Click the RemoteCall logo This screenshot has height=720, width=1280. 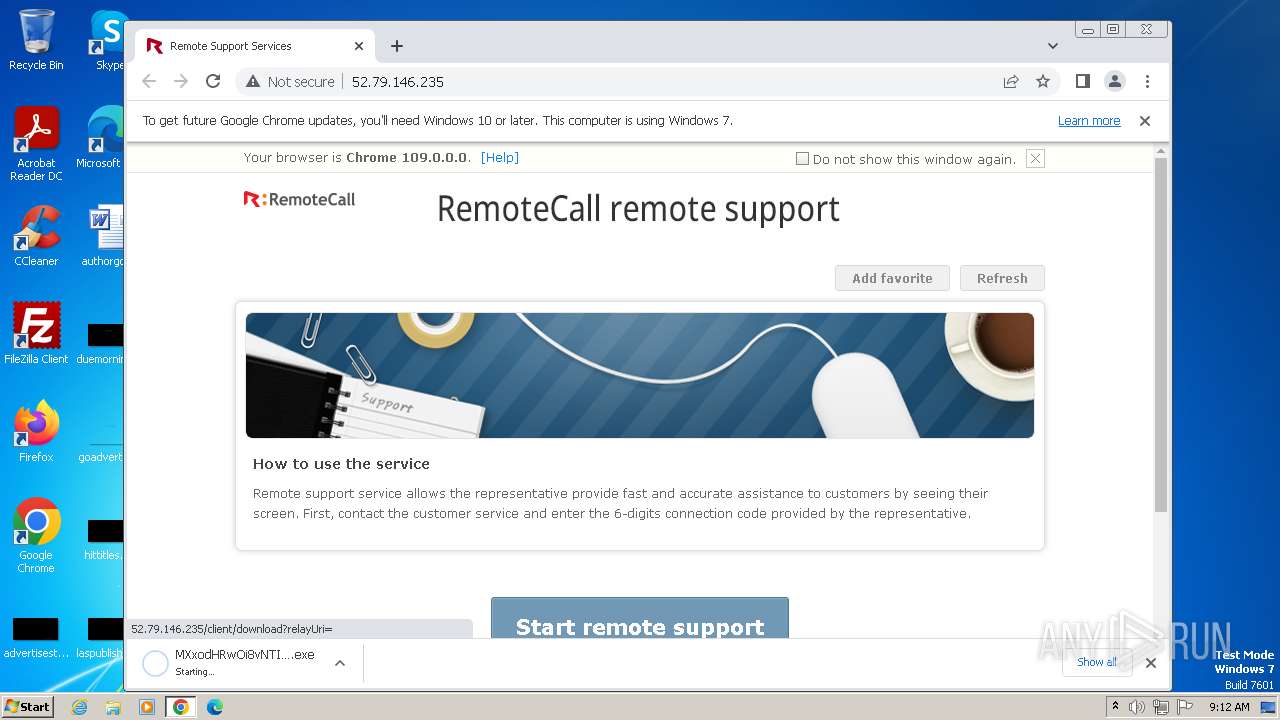[299, 199]
